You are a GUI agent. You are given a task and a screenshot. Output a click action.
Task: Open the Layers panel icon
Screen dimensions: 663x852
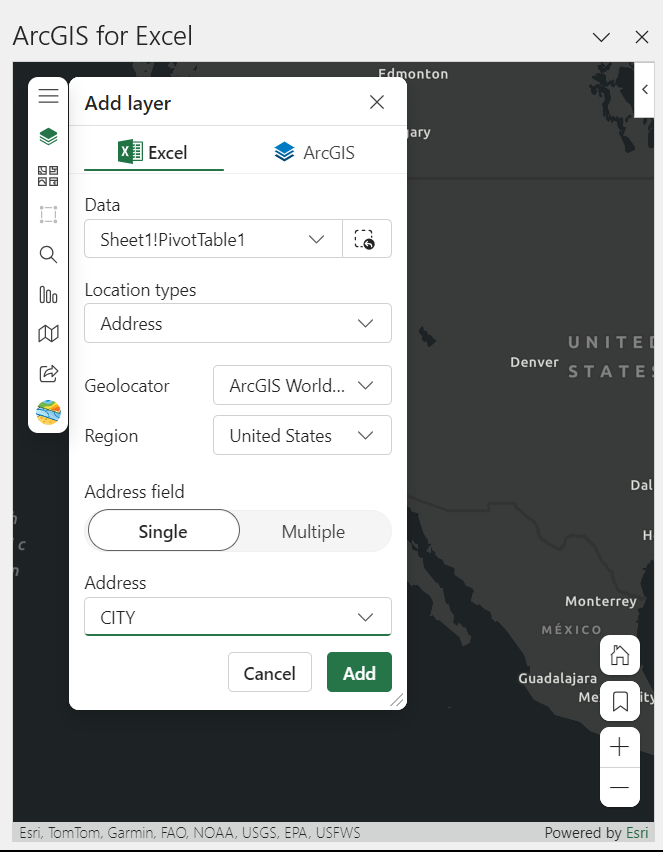coord(48,136)
